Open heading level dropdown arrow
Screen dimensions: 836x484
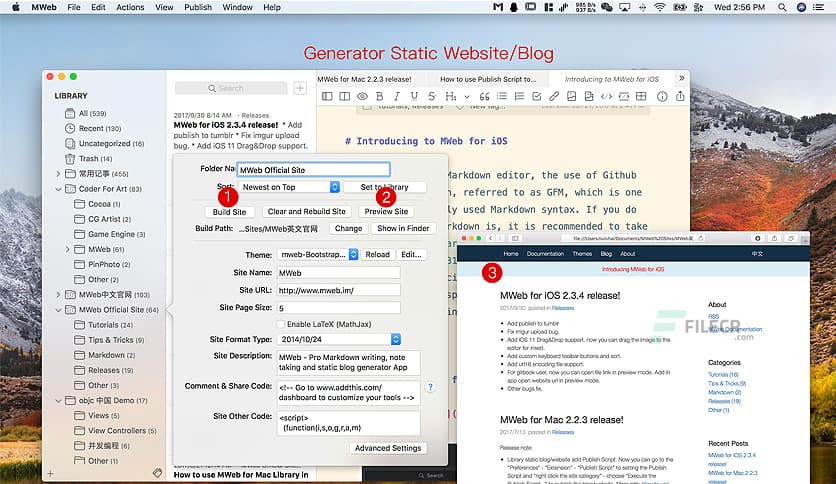click(x=467, y=97)
